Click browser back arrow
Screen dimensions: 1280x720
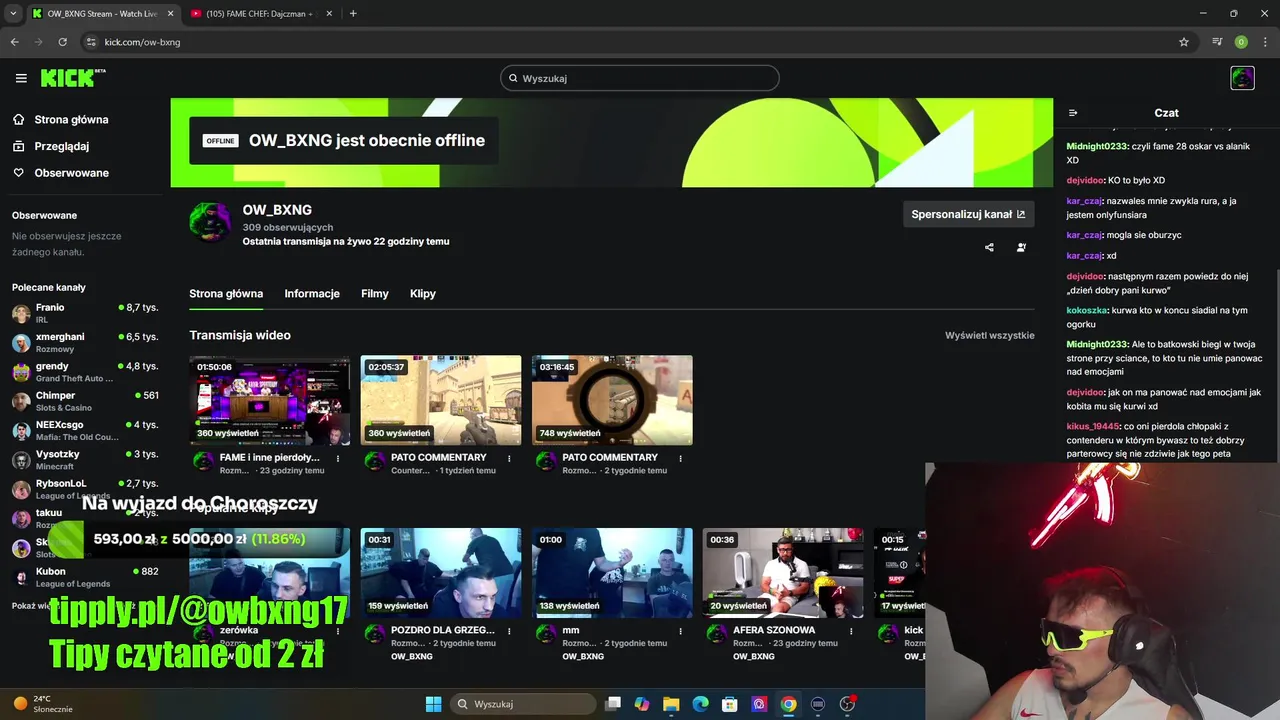[15, 42]
